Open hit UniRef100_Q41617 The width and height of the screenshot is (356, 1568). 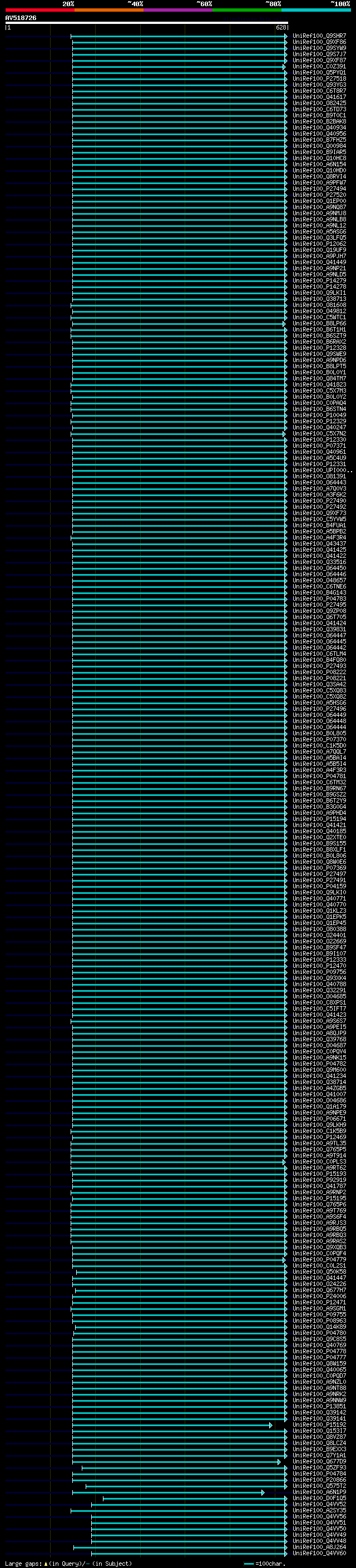tap(319, 97)
